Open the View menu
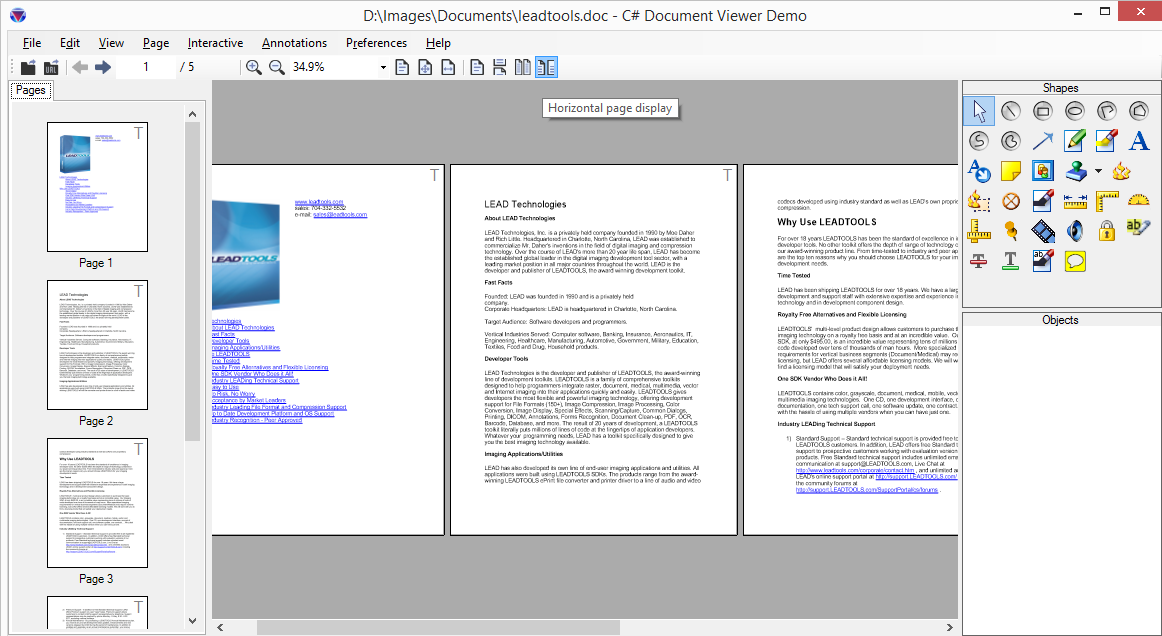The width and height of the screenshot is (1162, 636). click(111, 43)
